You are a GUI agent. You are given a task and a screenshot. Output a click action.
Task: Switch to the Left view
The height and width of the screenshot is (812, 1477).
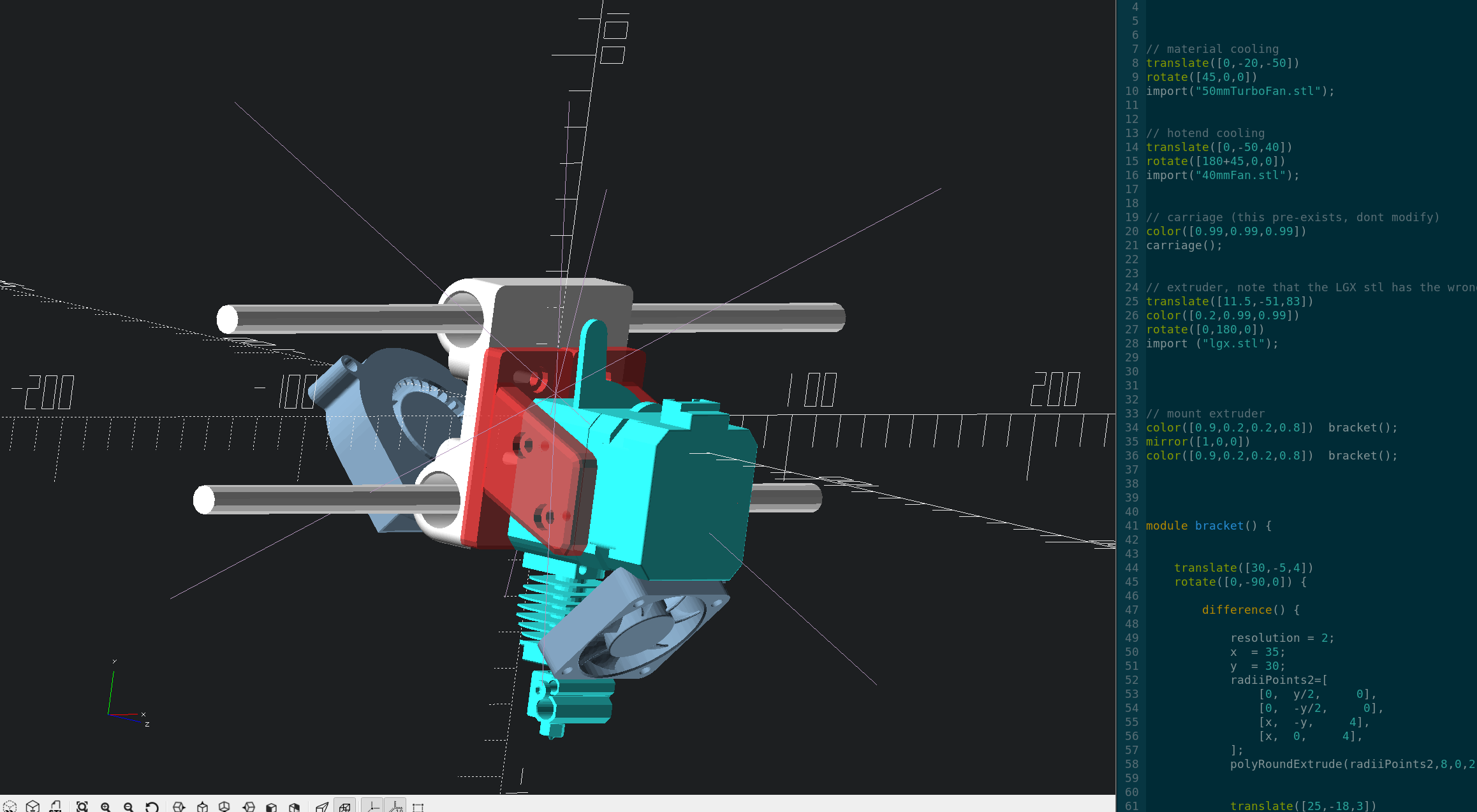(249, 806)
